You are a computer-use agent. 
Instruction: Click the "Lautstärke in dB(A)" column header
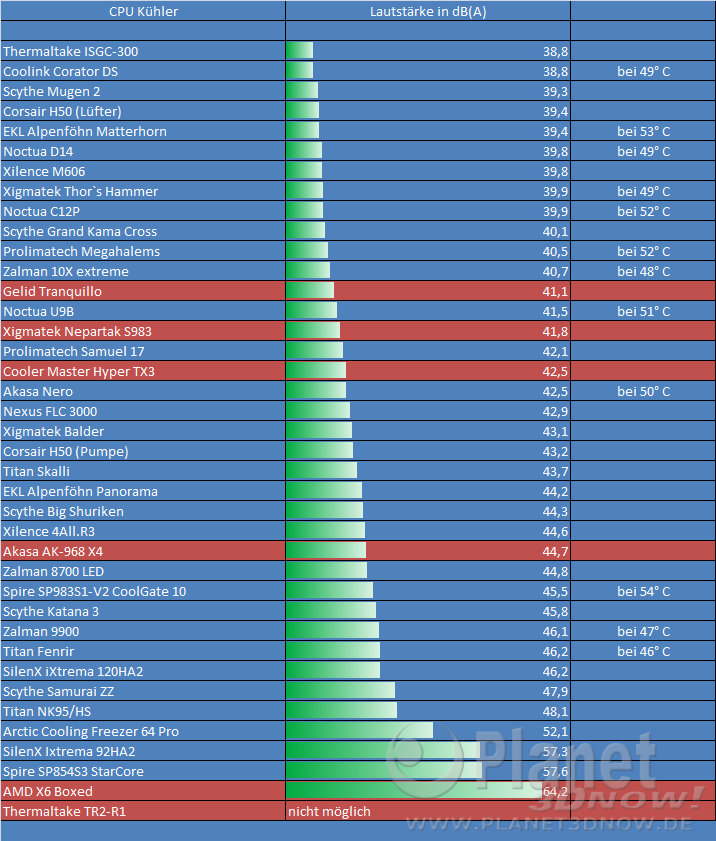(x=427, y=12)
